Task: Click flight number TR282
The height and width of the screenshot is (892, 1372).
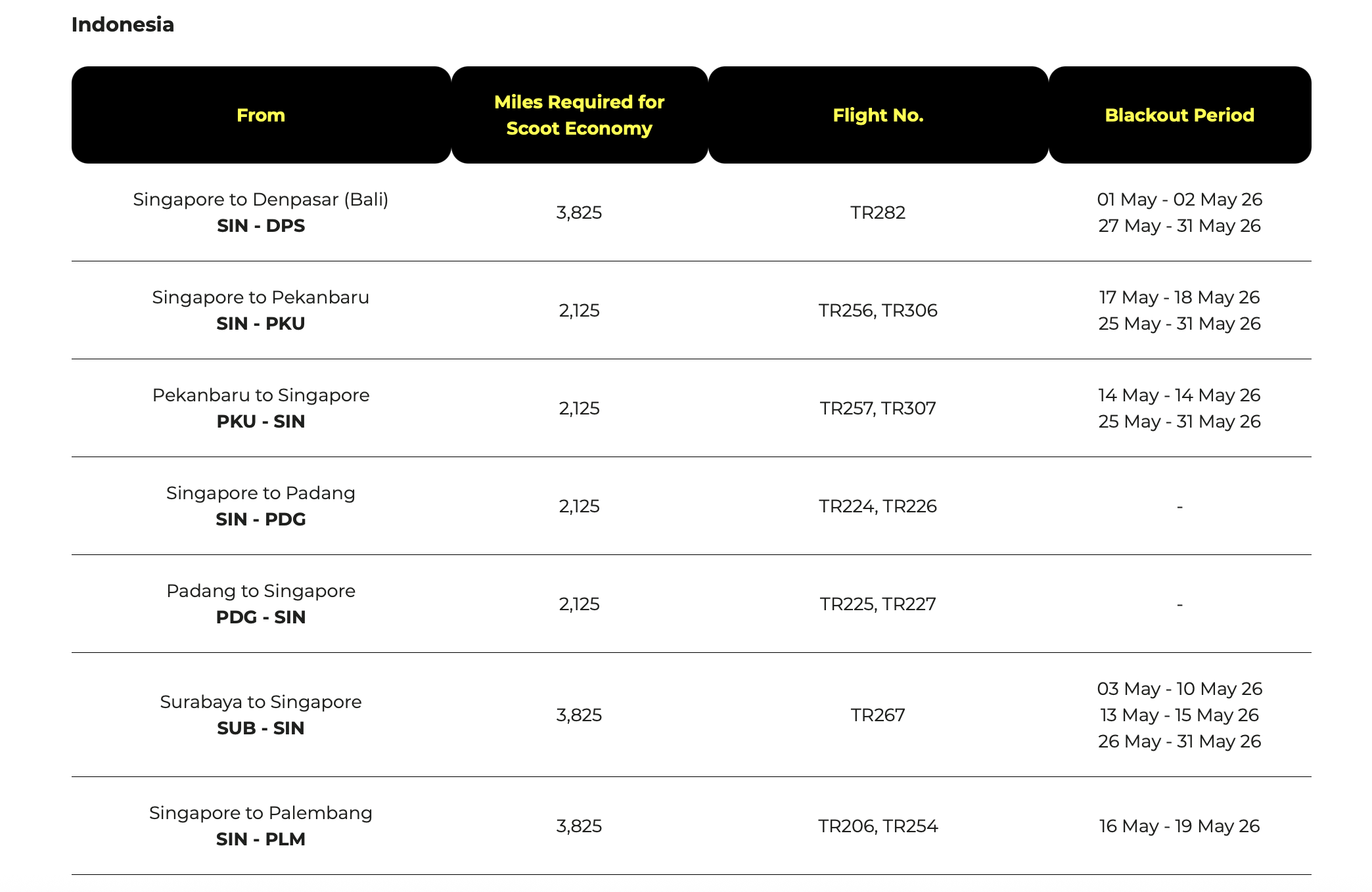Action: 878,212
